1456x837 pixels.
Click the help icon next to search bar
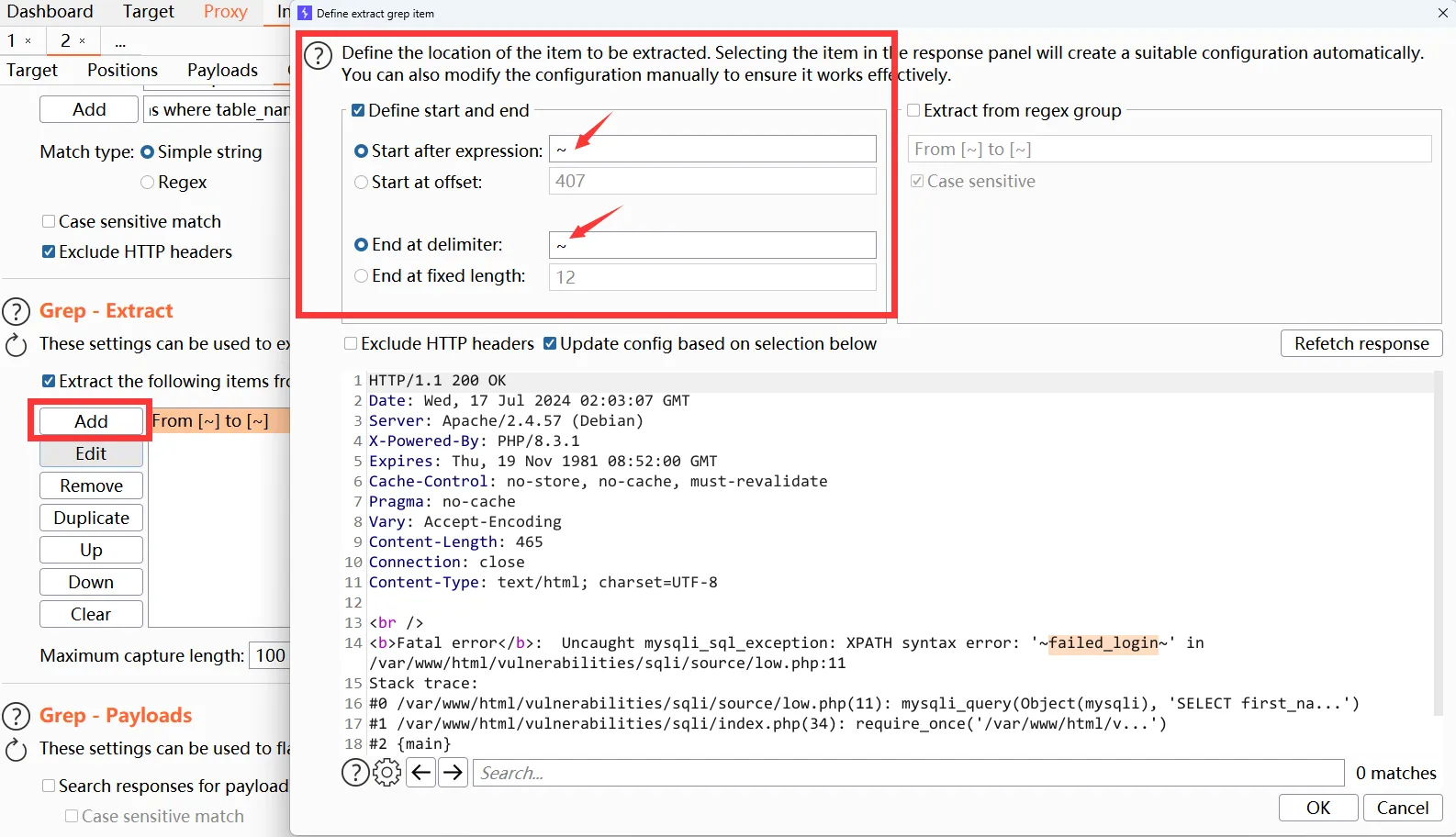click(x=355, y=773)
